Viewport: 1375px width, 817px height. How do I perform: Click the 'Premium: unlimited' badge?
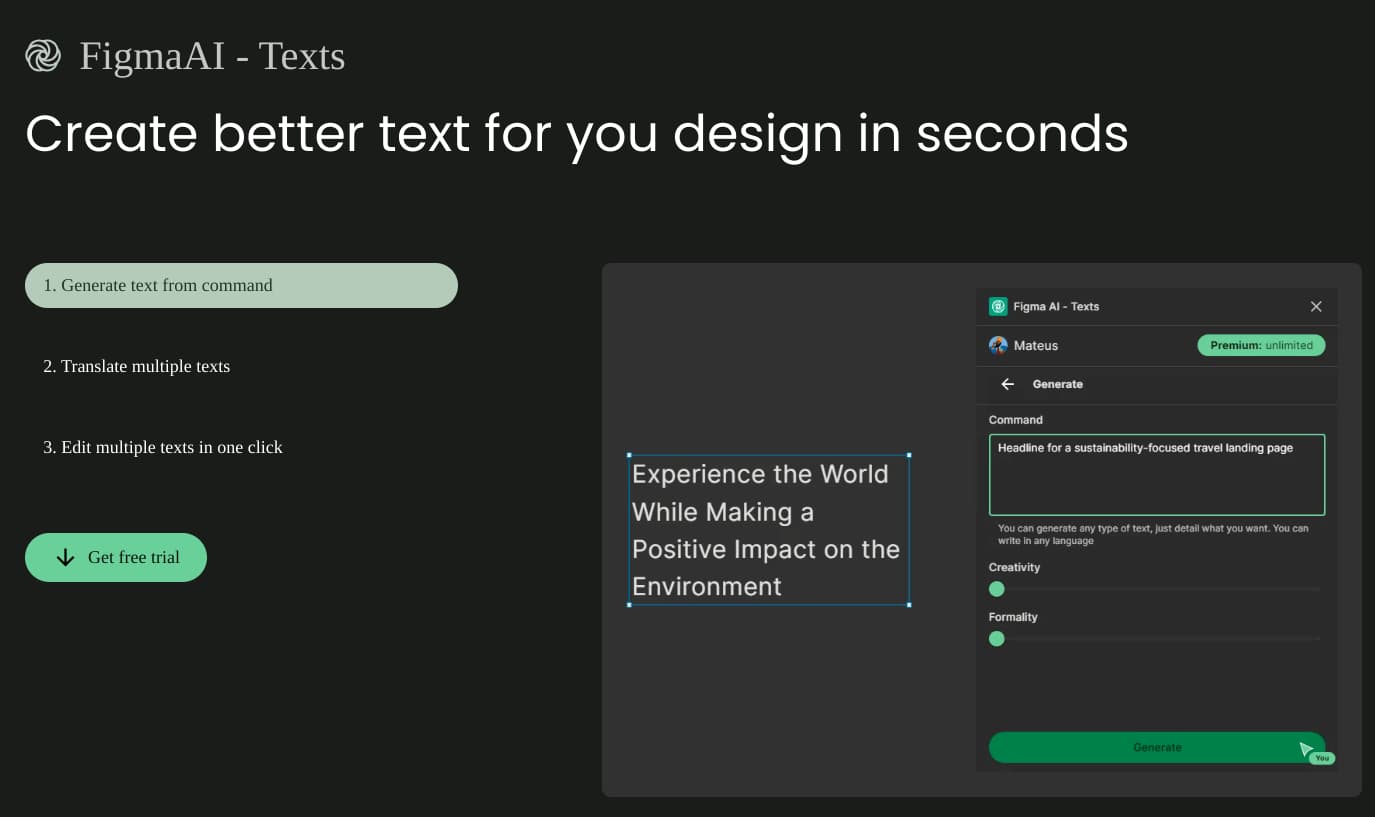coord(1261,345)
